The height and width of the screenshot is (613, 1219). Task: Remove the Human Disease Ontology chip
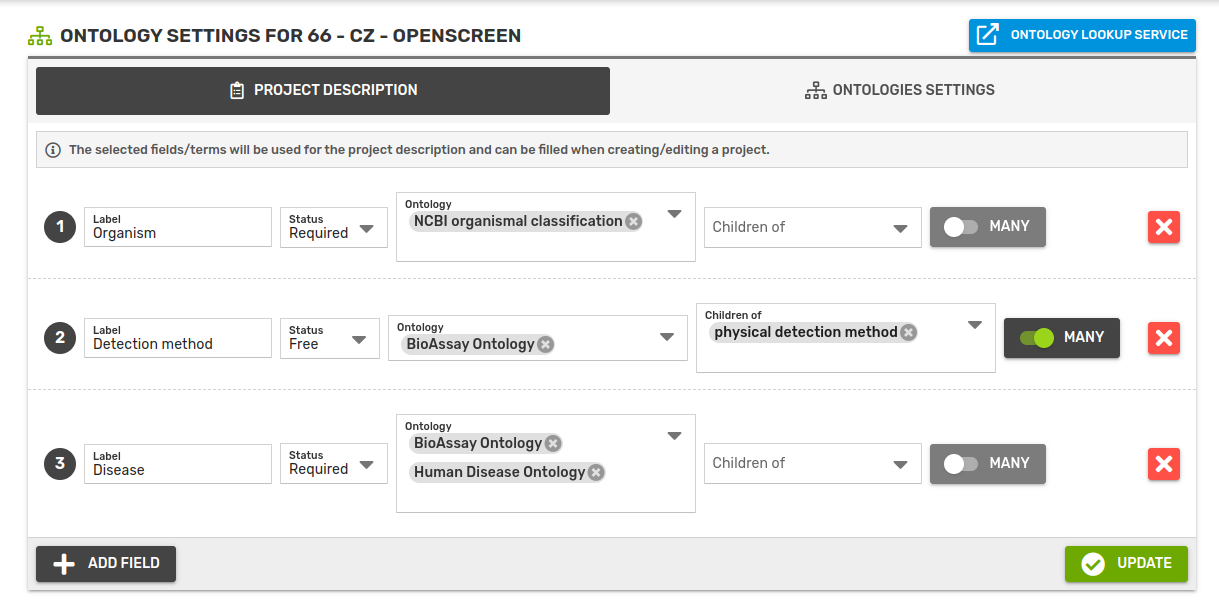click(x=596, y=473)
